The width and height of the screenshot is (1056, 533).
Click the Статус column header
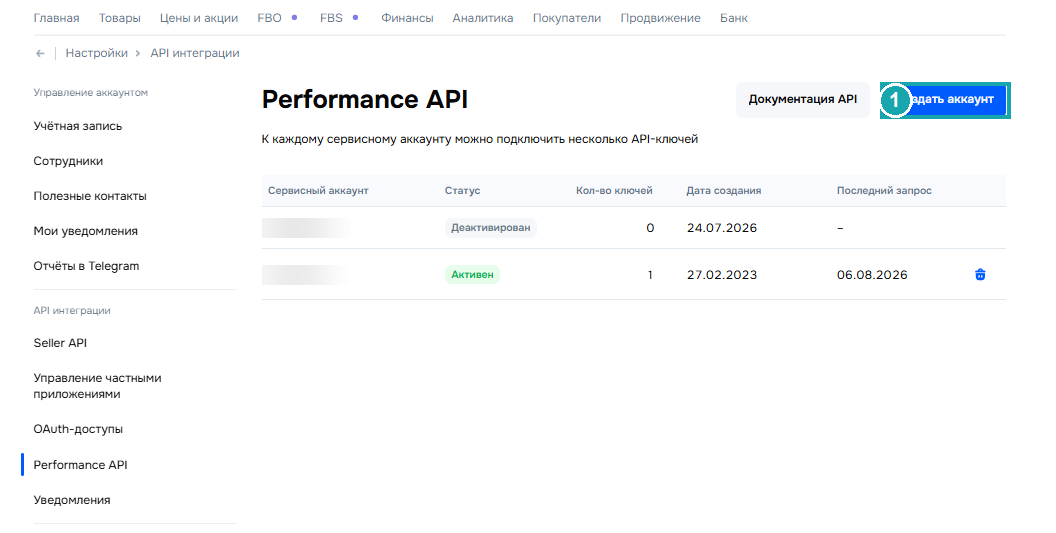point(462,191)
